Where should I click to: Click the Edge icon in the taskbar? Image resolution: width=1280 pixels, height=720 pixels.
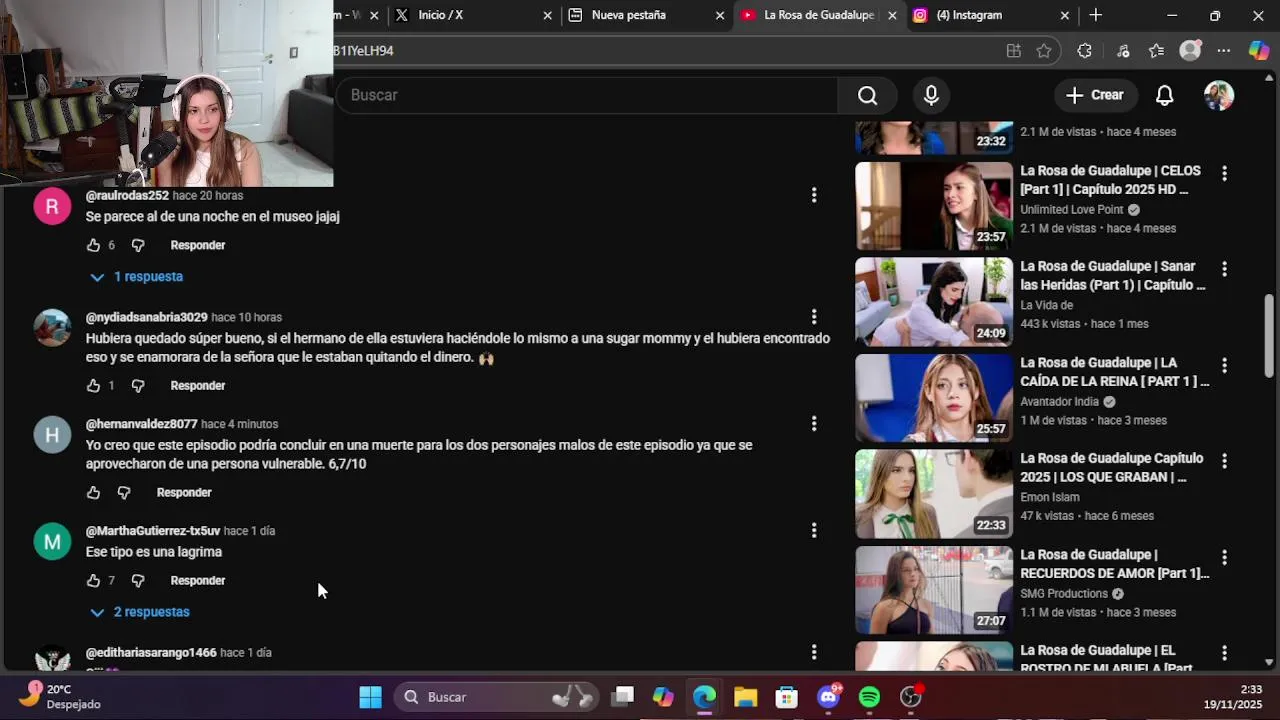click(x=704, y=697)
